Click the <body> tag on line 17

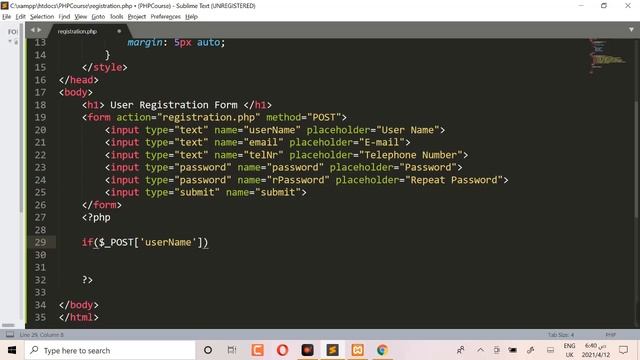pos(76,93)
